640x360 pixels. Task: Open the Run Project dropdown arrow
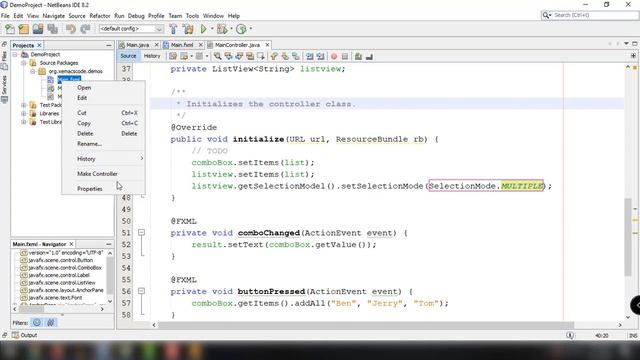click(x=212, y=29)
